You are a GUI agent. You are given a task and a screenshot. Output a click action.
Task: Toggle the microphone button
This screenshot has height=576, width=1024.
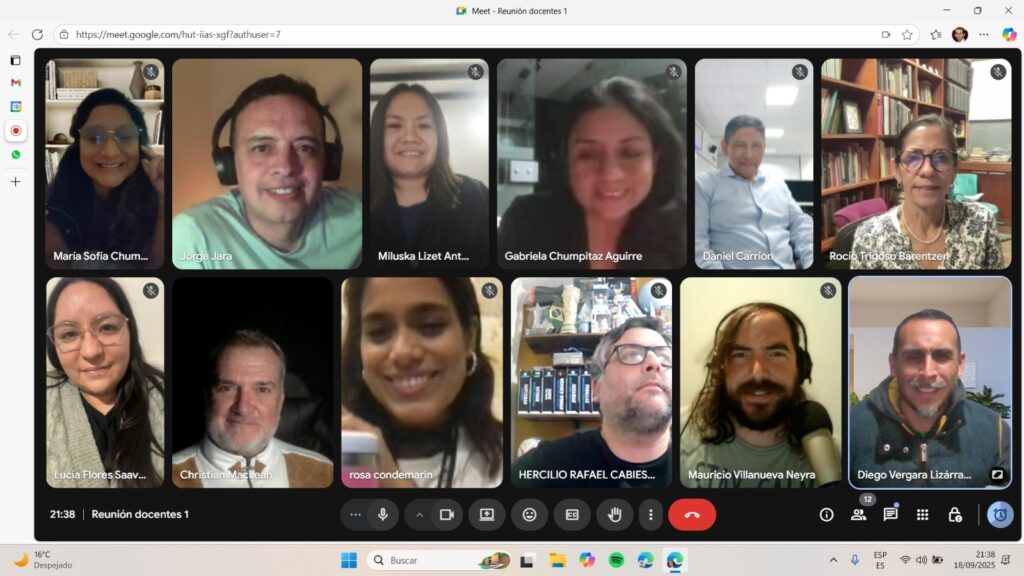pos(382,514)
